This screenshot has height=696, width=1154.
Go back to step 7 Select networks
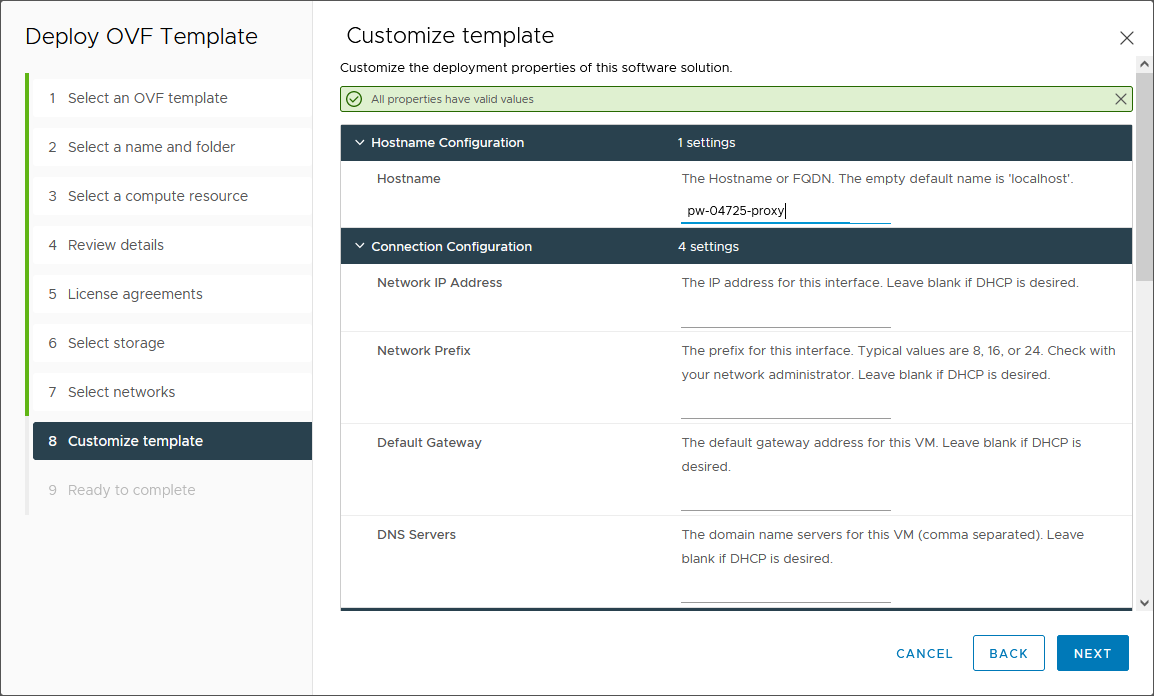point(121,392)
